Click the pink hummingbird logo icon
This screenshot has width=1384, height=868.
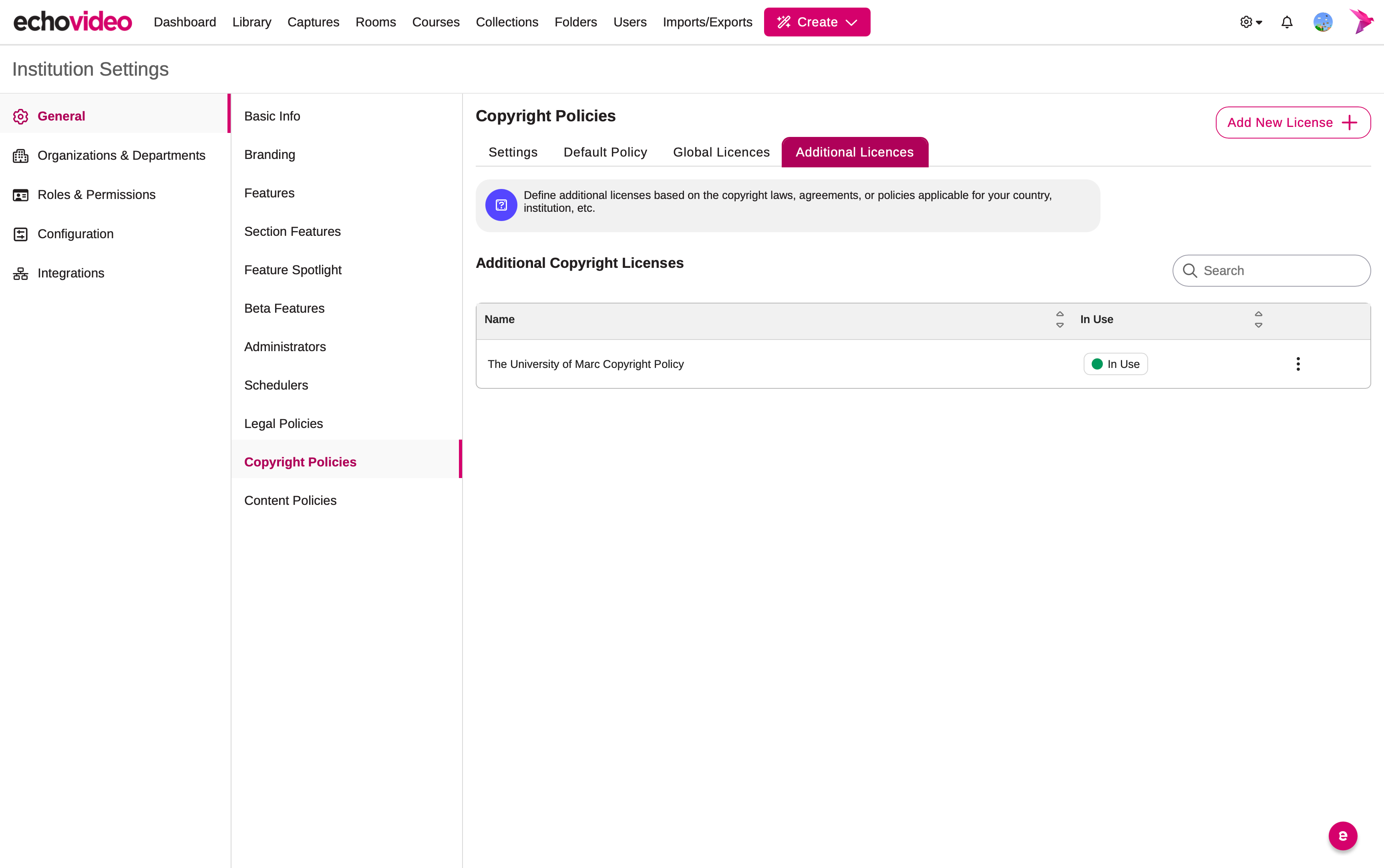tap(1362, 21)
